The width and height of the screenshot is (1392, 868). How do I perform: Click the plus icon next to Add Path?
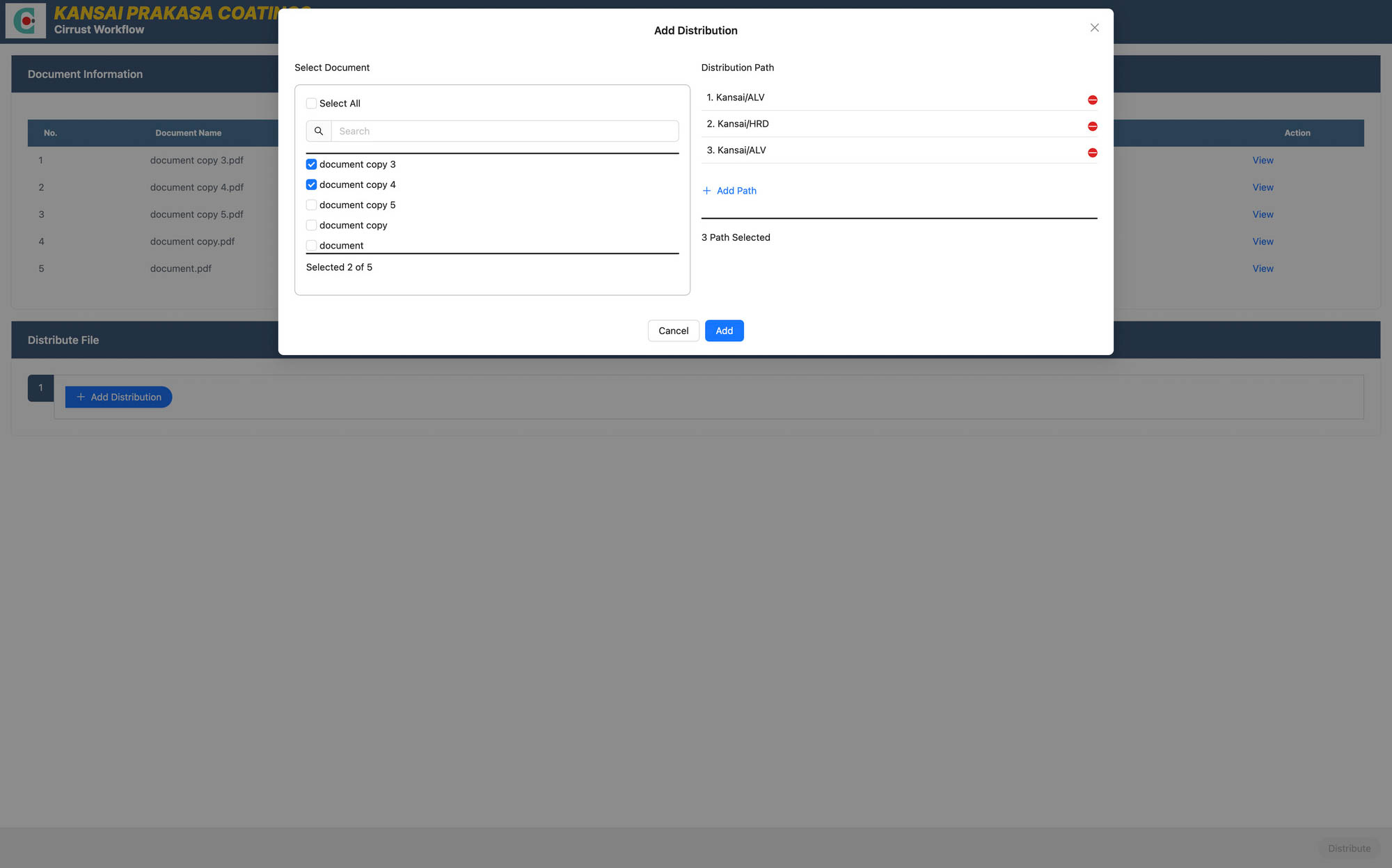(706, 190)
